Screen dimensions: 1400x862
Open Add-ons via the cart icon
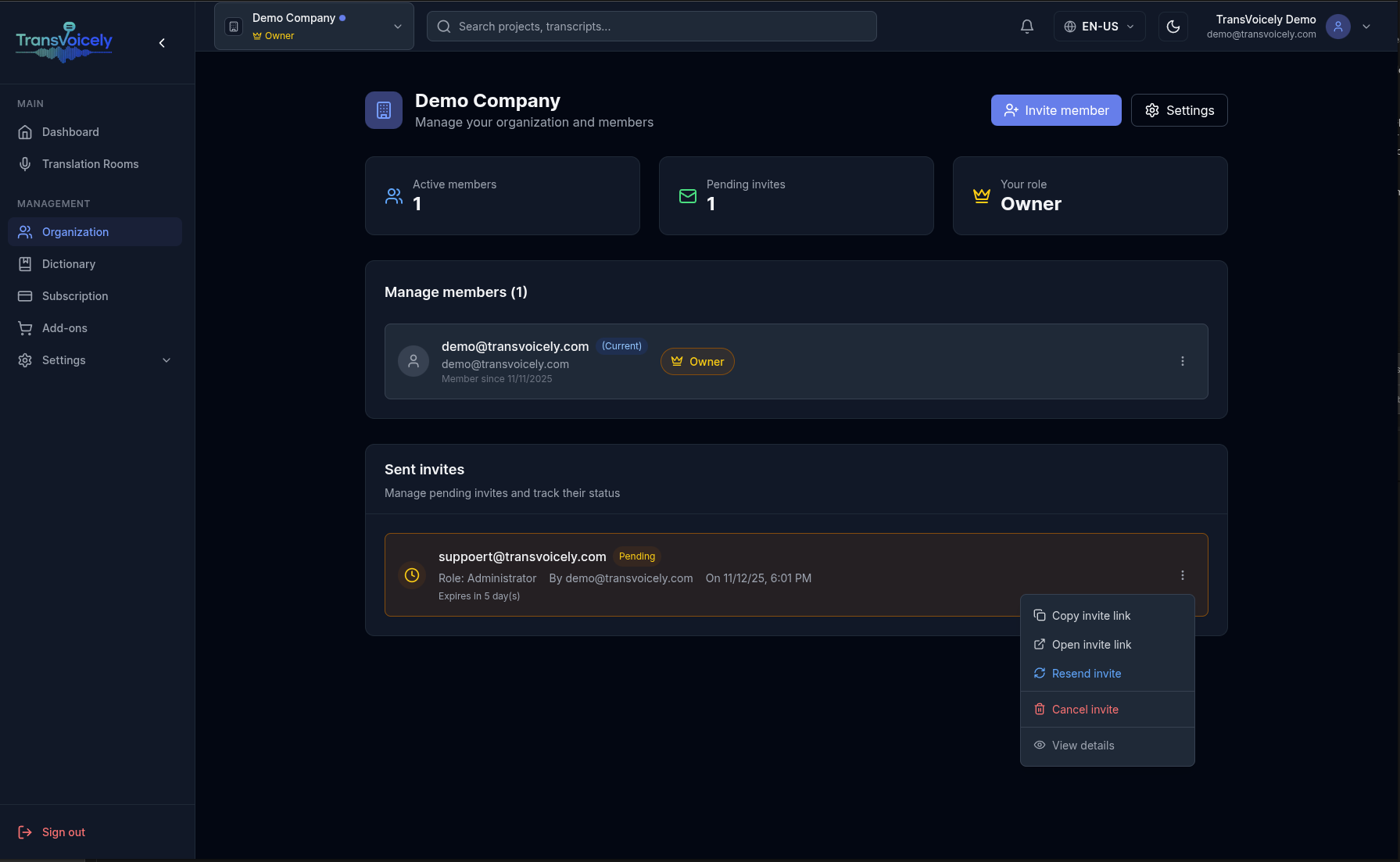coord(25,328)
